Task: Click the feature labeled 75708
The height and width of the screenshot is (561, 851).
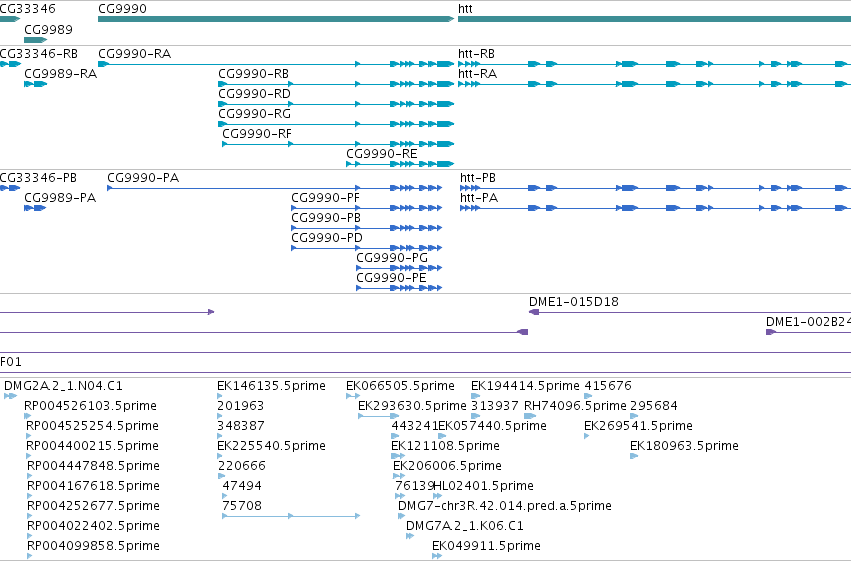Action: coord(291,516)
